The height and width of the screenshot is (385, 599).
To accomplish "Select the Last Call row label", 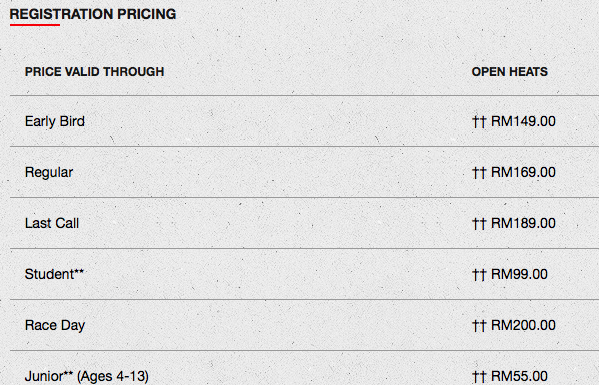I will [x=52, y=223].
